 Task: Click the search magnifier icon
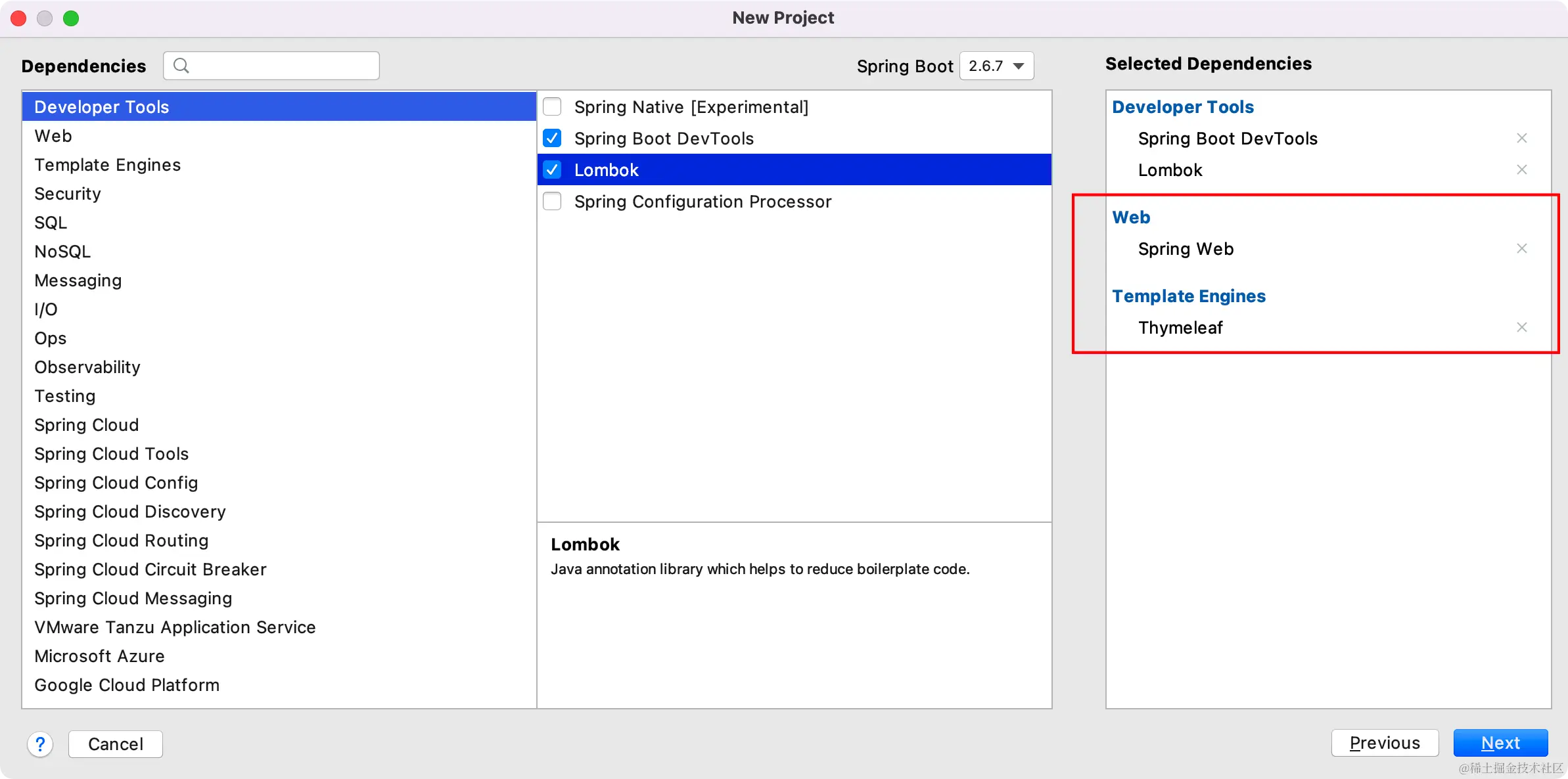tap(181, 66)
